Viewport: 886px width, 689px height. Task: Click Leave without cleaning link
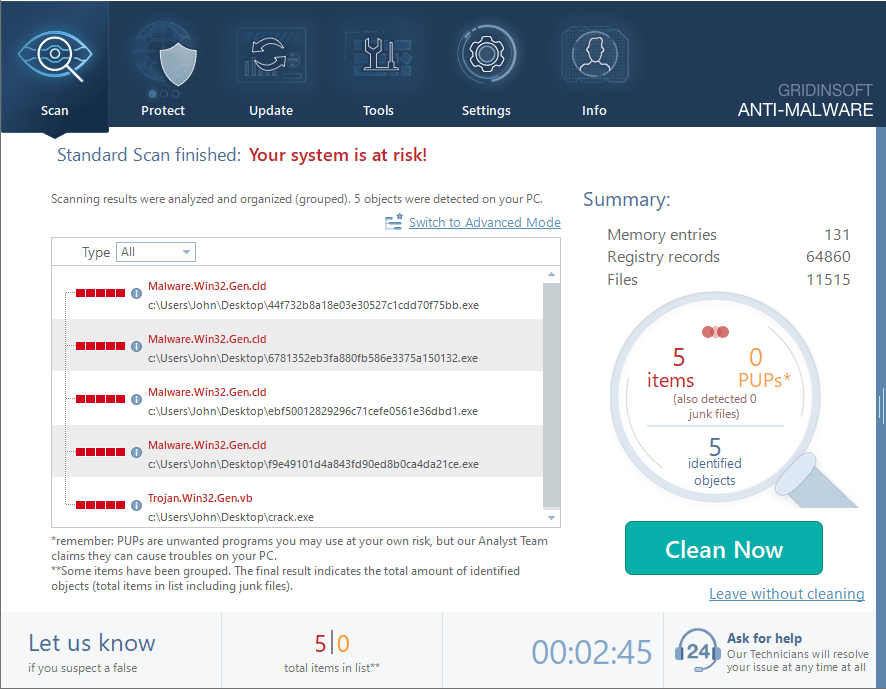(787, 593)
